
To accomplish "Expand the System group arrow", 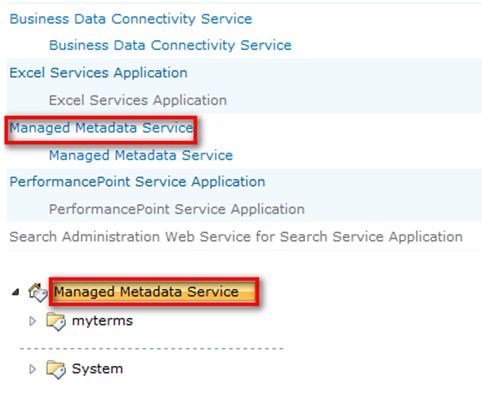I will [x=32, y=369].
